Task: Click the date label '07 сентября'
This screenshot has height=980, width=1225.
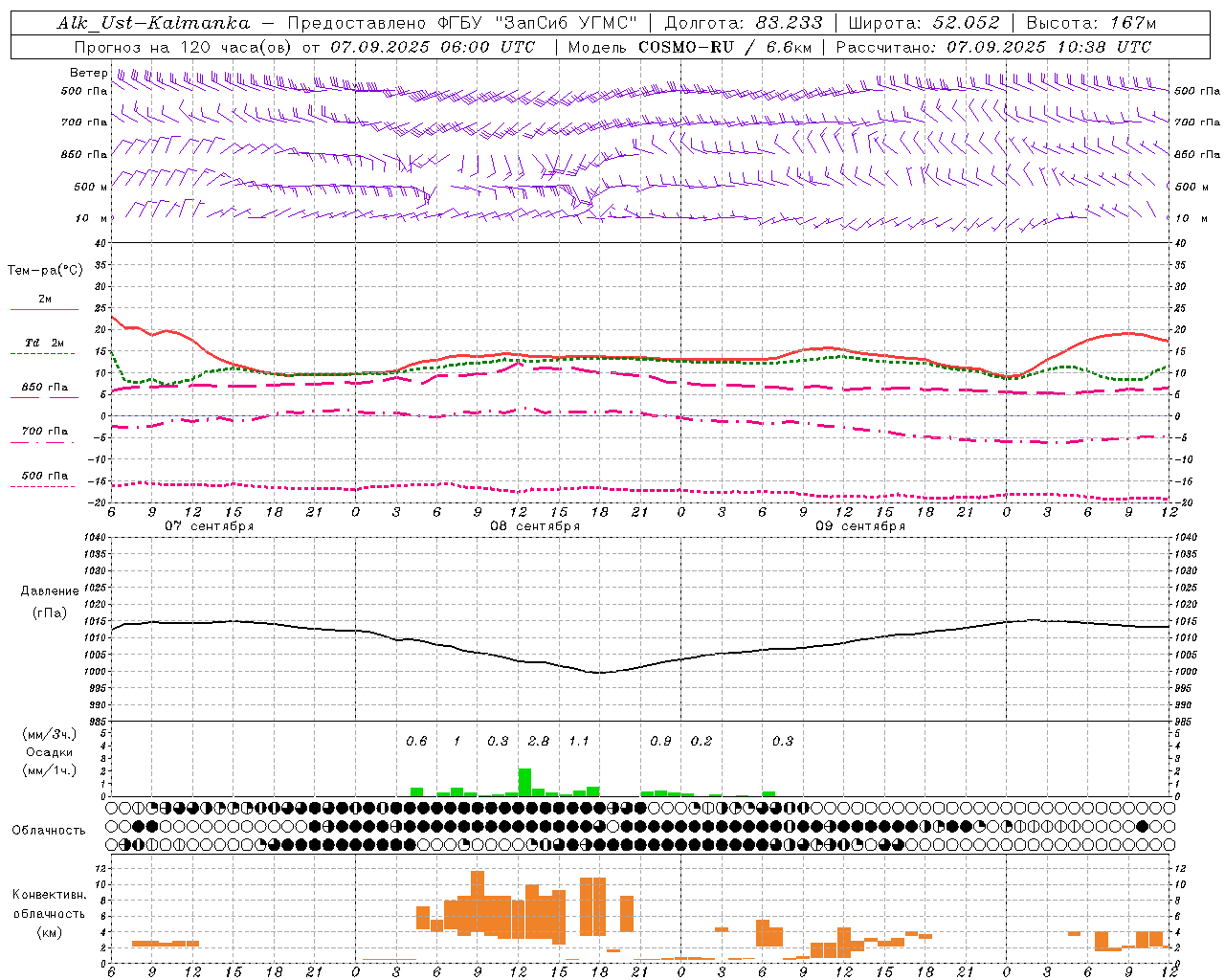Action: [x=210, y=526]
